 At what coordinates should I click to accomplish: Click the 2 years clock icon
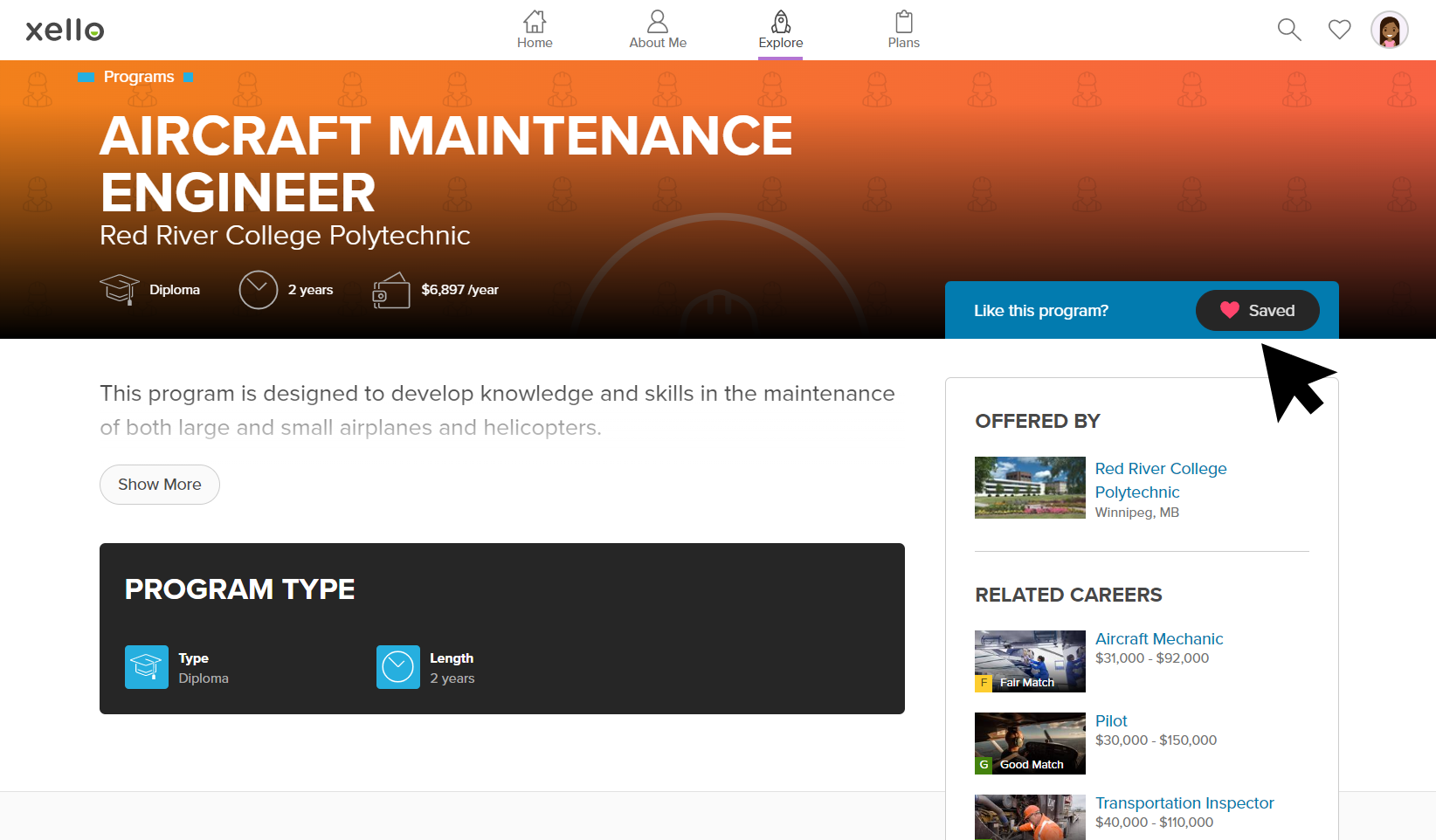point(259,290)
